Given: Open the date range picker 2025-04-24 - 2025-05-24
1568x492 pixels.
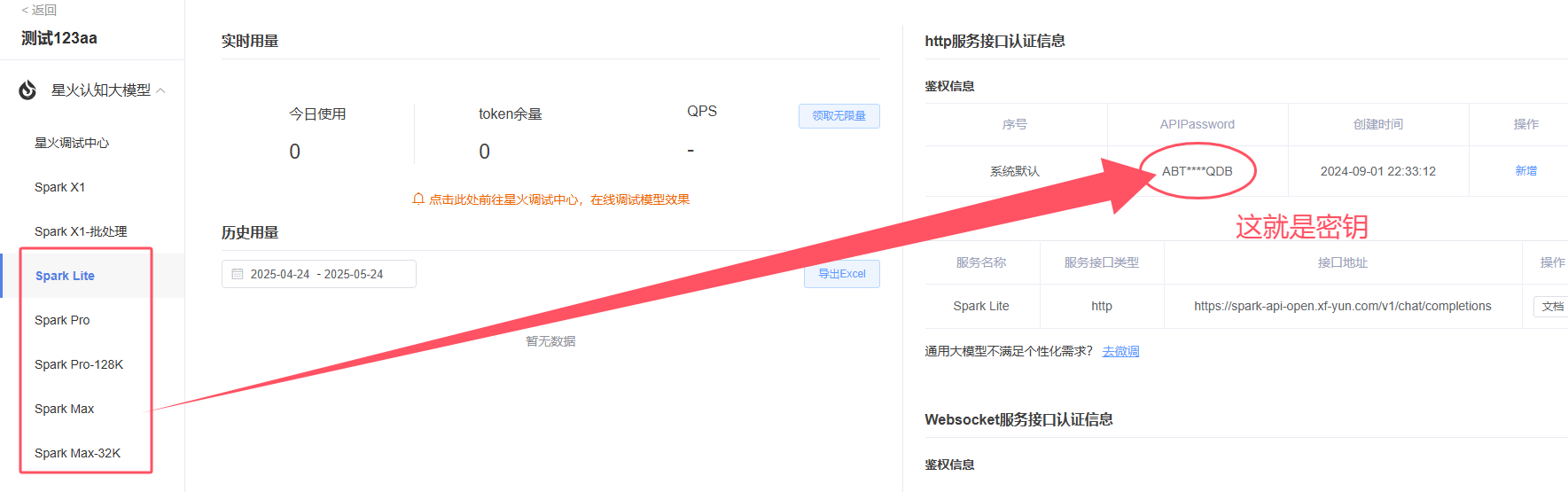Looking at the screenshot, I should 318,274.
